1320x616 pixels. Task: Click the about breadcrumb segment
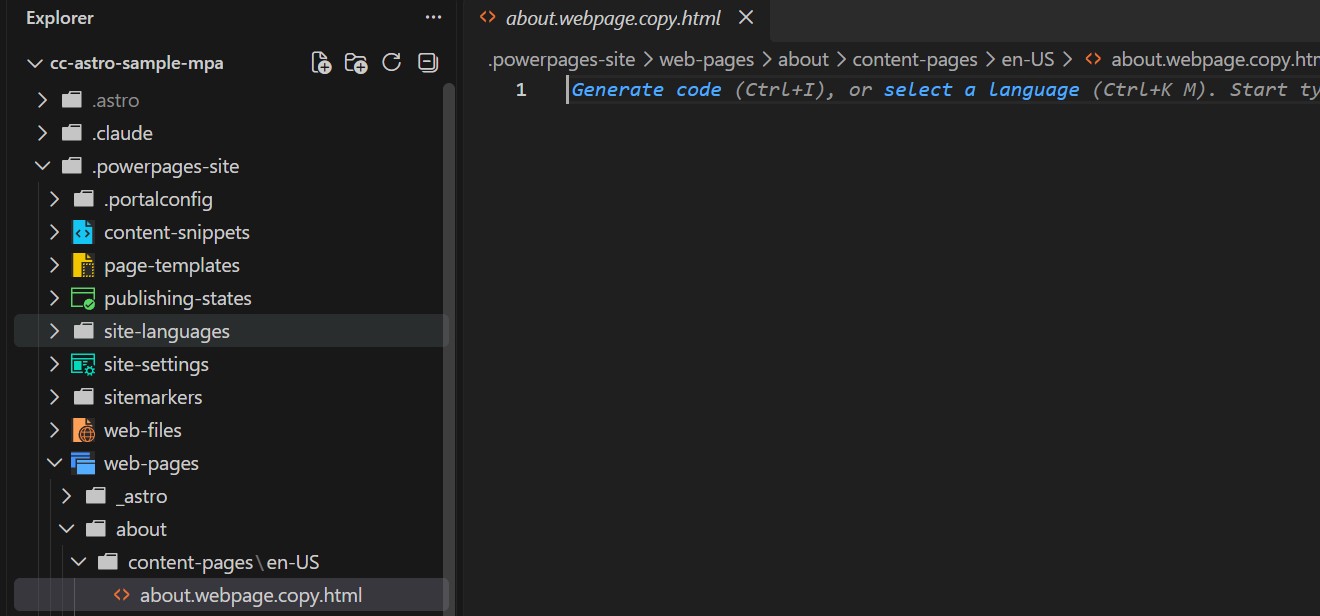point(803,60)
